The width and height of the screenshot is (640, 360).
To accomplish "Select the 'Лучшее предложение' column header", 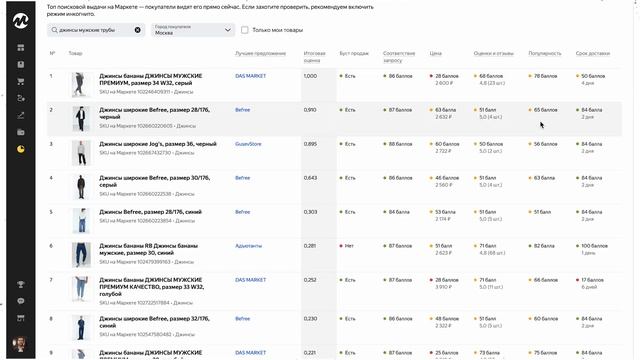I will [260, 53].
